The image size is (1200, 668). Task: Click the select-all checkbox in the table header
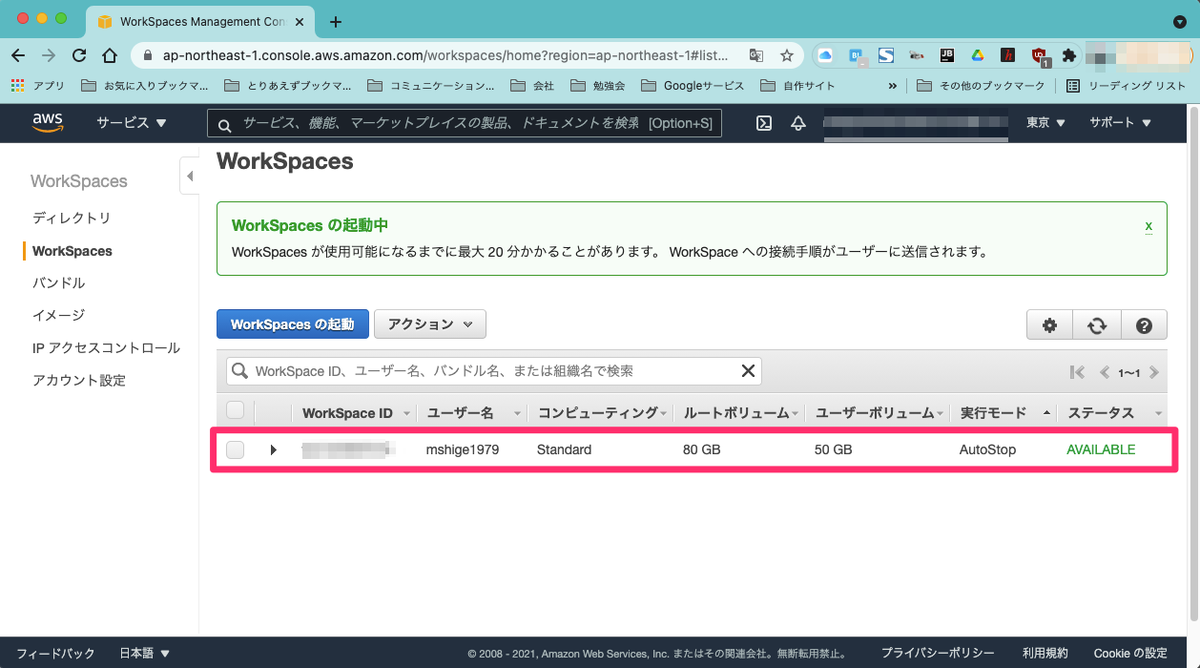pos(235,412)
